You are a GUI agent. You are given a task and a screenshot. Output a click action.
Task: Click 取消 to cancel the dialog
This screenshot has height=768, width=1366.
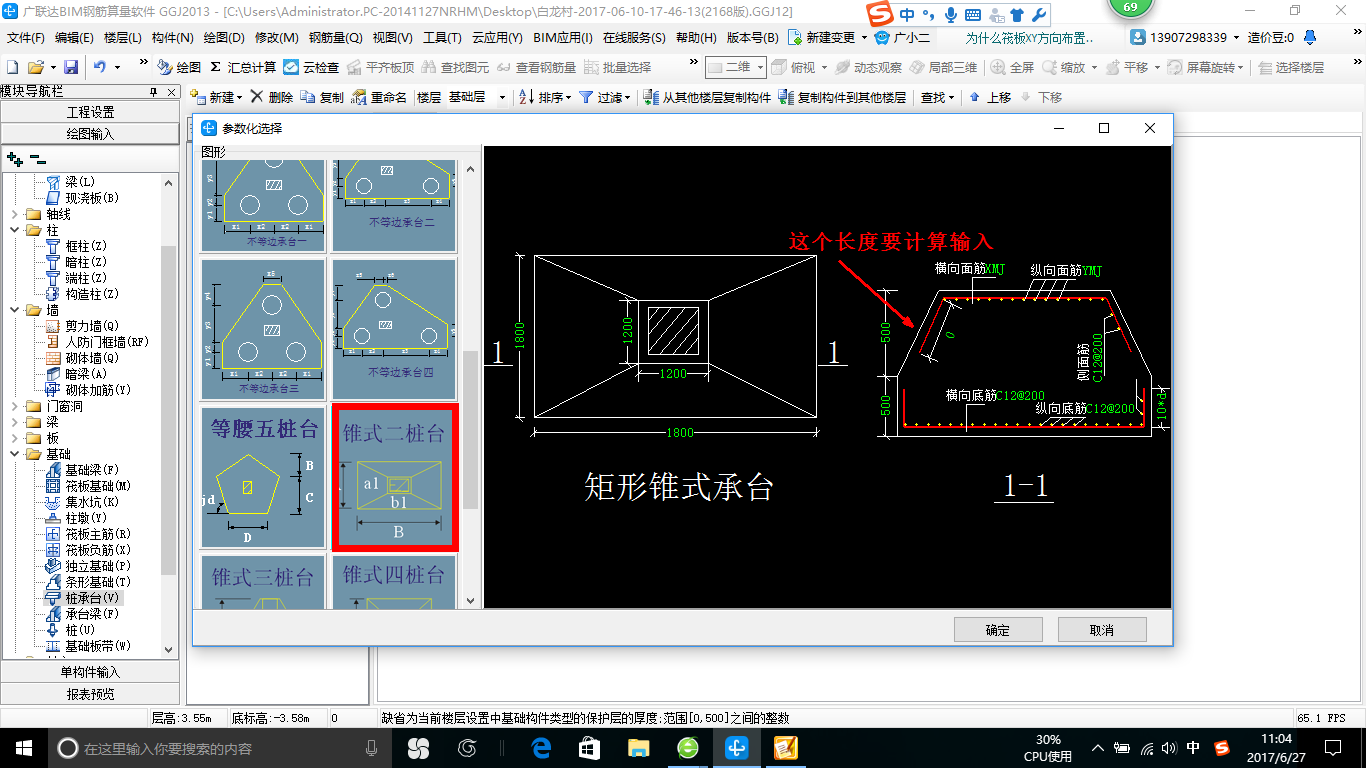(x=1102, y=630)
